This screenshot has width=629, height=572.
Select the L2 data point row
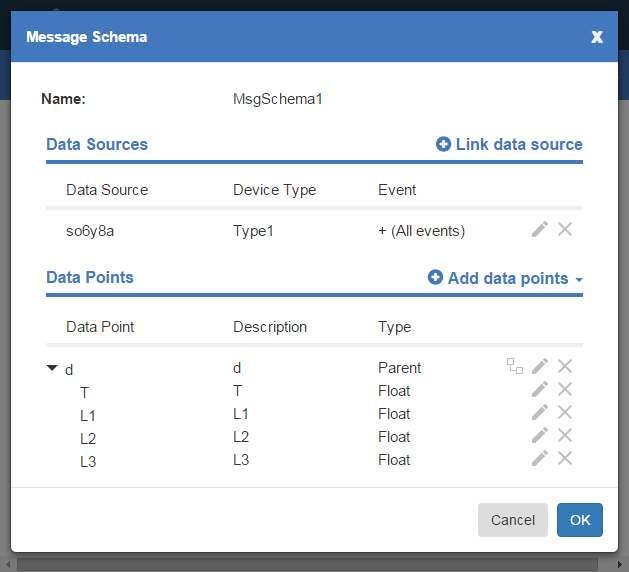[90, 438]
